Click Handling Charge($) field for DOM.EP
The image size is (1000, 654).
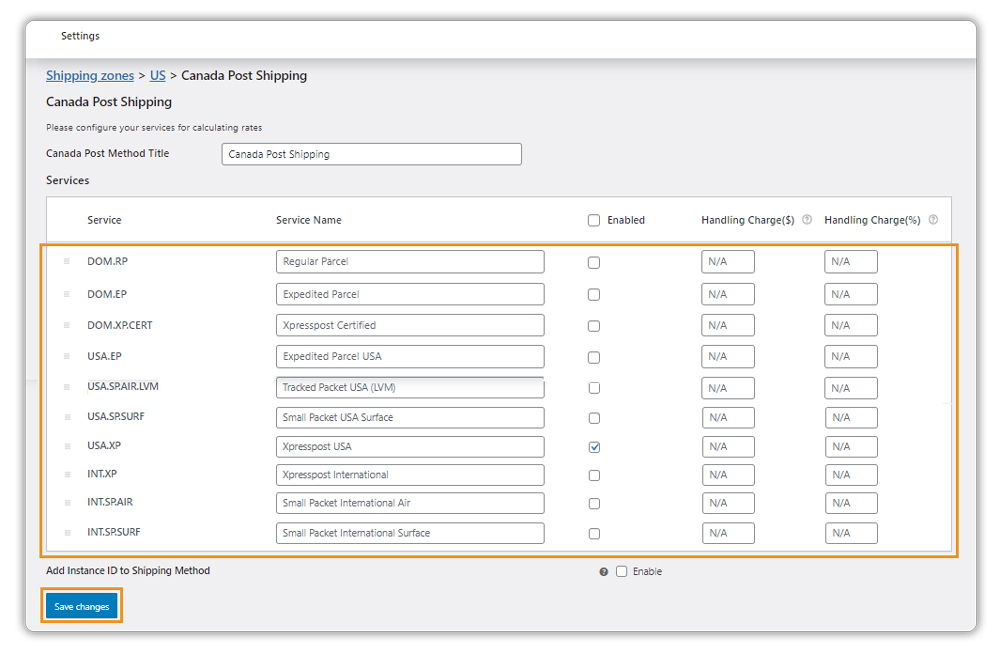[728, 294]
